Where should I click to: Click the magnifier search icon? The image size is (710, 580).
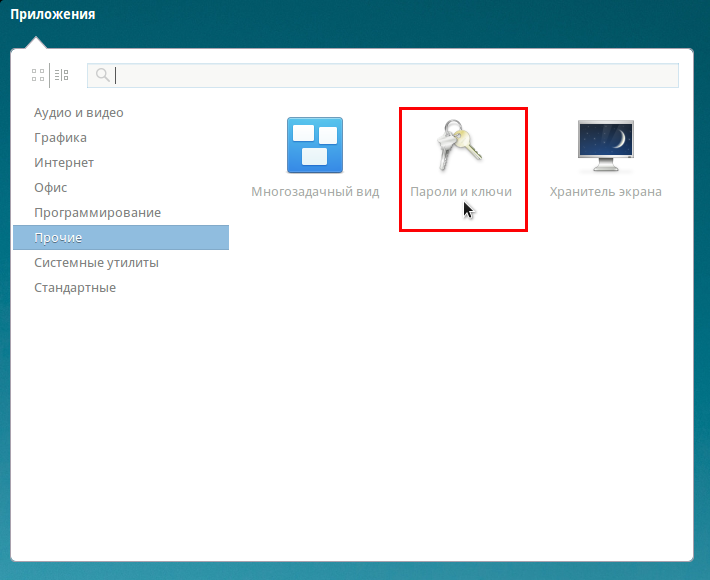(103, 75)
